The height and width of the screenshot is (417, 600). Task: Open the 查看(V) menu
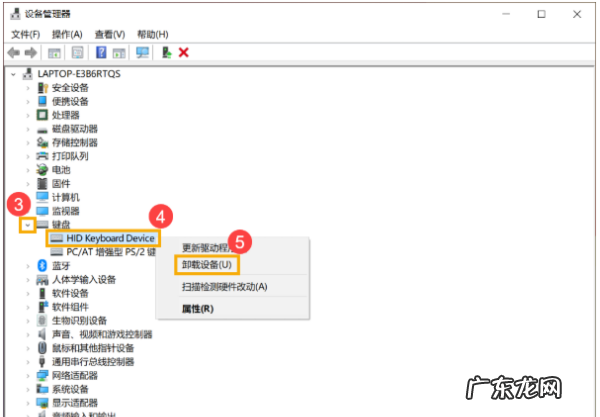coord(109,33)
